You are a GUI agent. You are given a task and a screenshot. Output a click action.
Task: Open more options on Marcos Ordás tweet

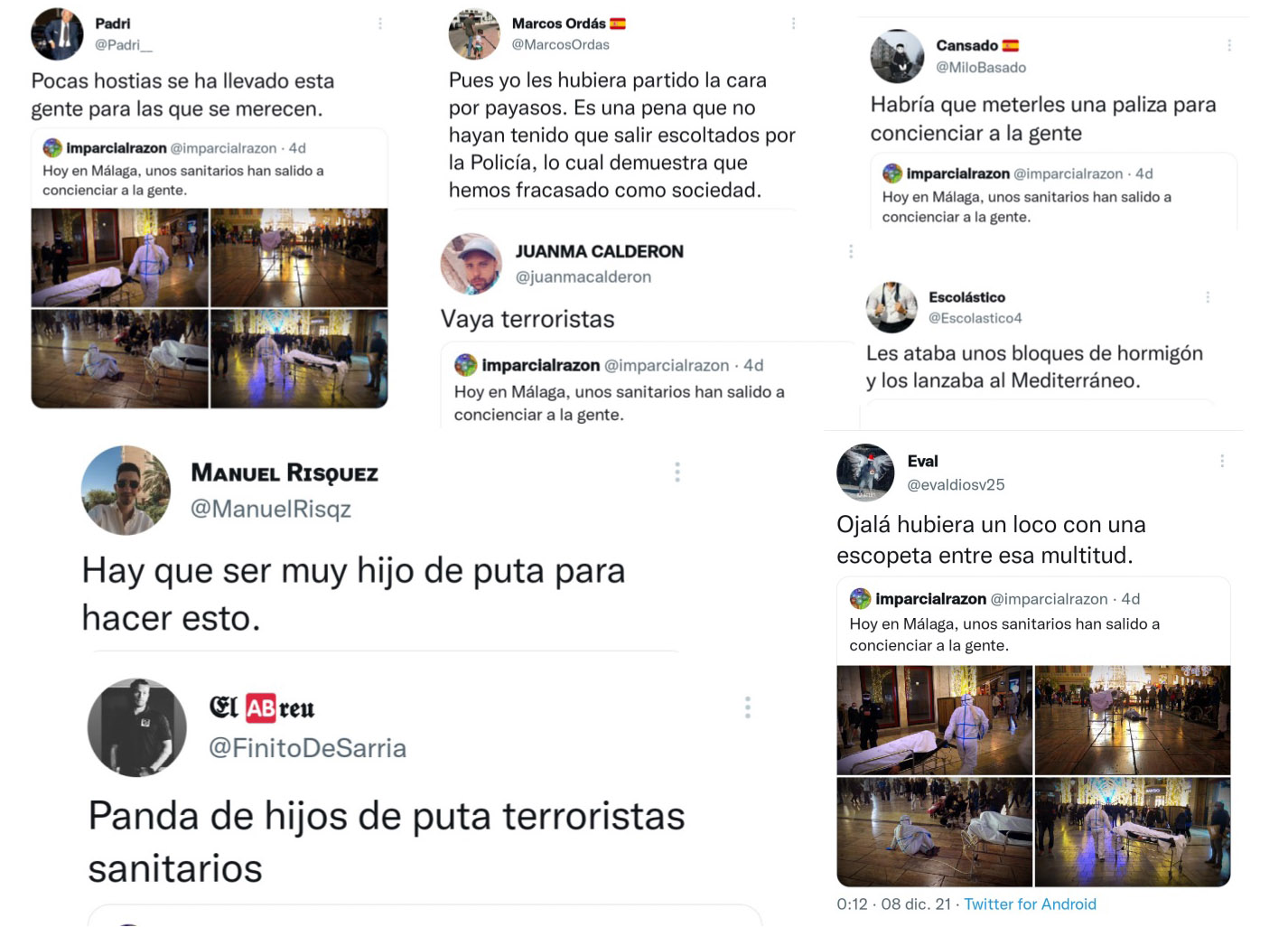pos(794,23)
